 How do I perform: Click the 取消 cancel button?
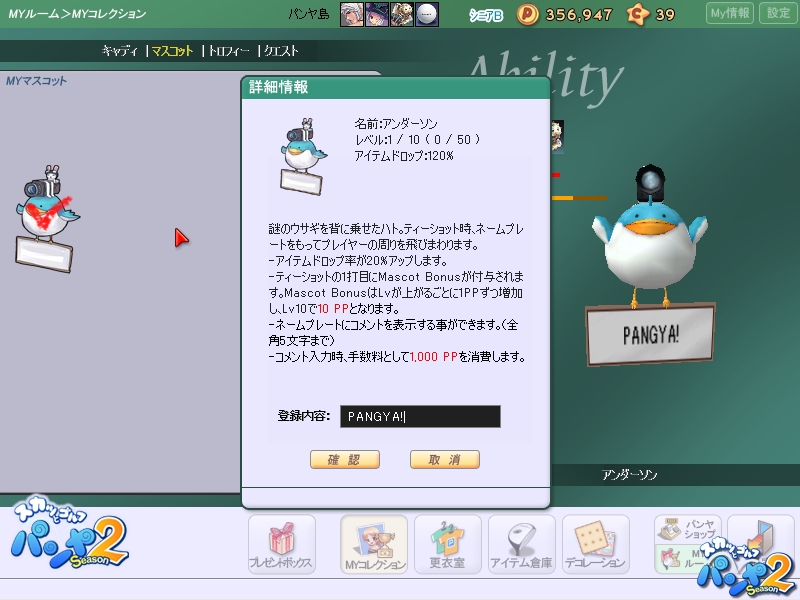[x=445, y=459]
